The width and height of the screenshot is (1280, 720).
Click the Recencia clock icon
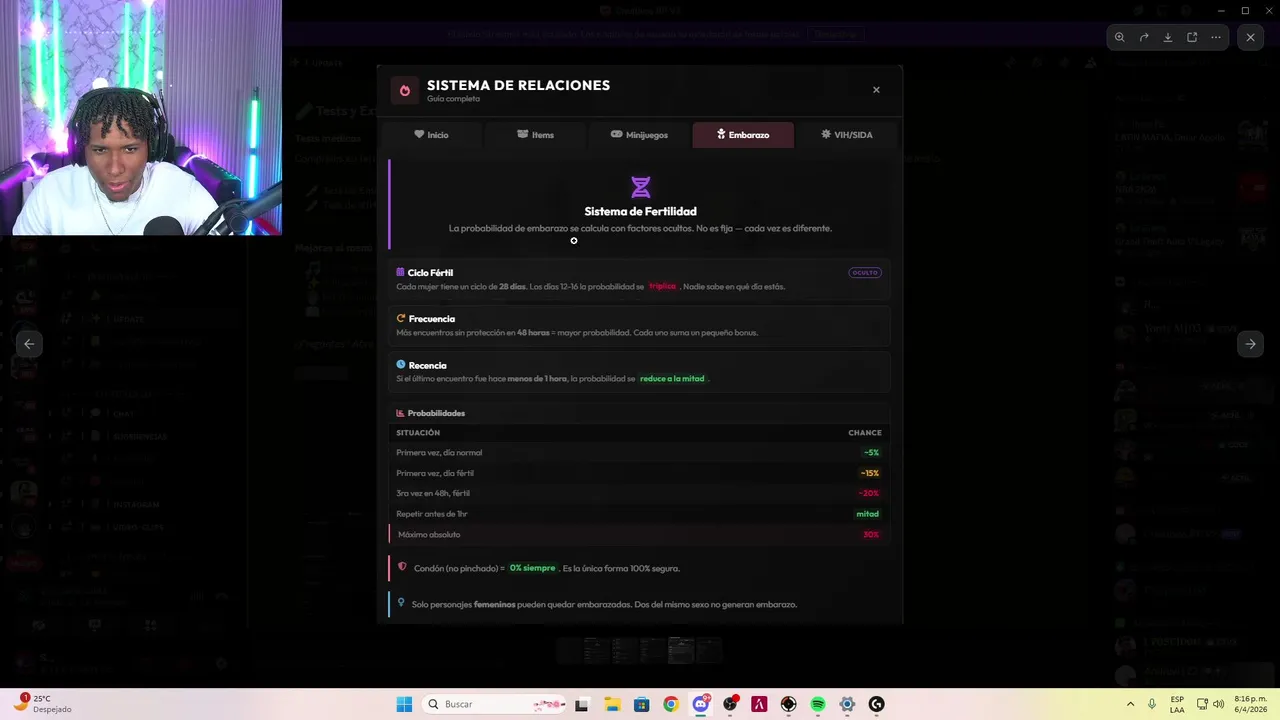(401, 365)
